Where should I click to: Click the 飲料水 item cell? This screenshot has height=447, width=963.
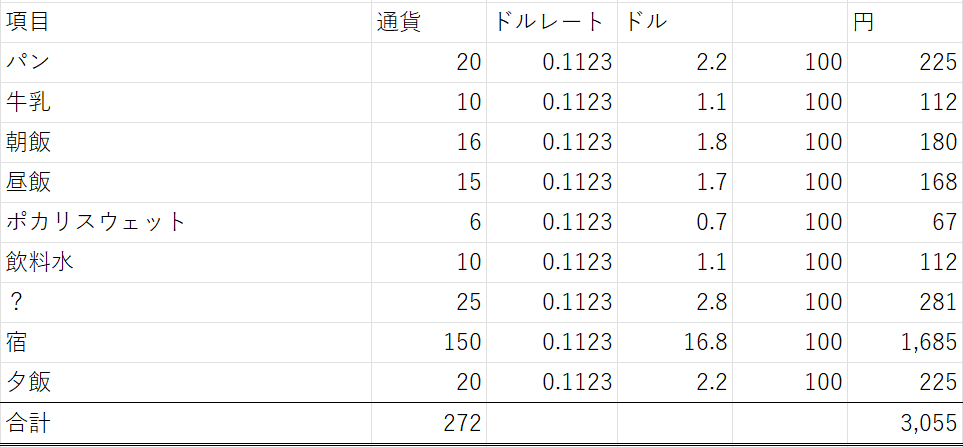click(x=40, y=262)
